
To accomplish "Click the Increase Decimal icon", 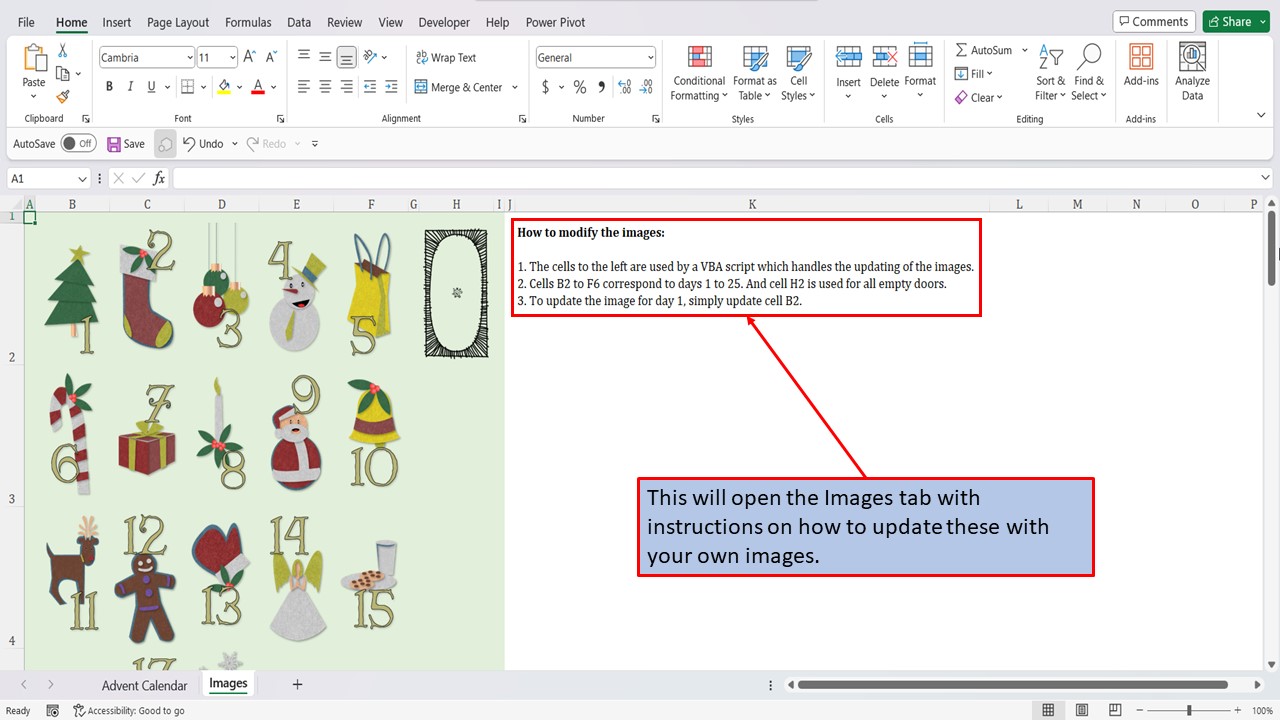I will pyautogui.click(x=622, y=87).
